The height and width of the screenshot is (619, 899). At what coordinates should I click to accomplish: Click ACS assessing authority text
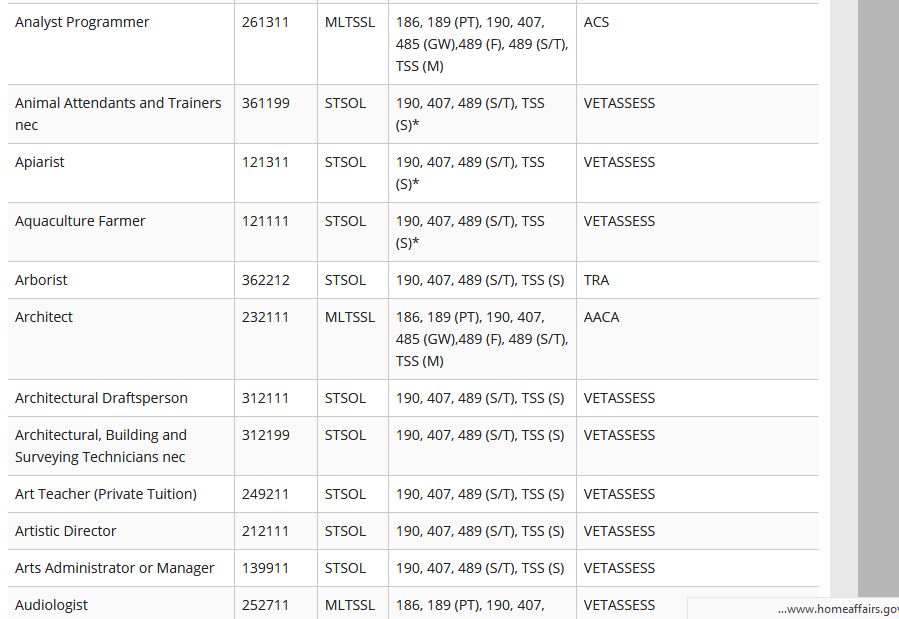click(596, 22)
